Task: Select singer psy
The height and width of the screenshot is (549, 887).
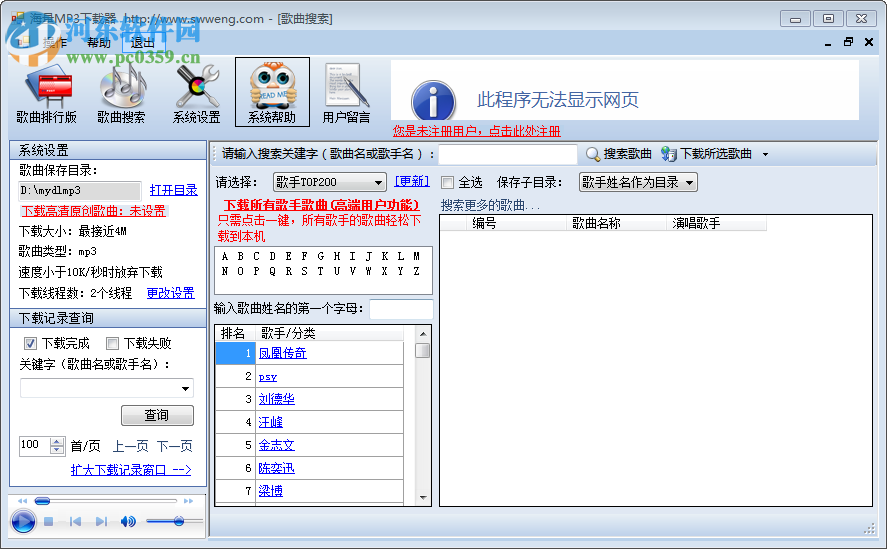Action: (x=268, y=377)
